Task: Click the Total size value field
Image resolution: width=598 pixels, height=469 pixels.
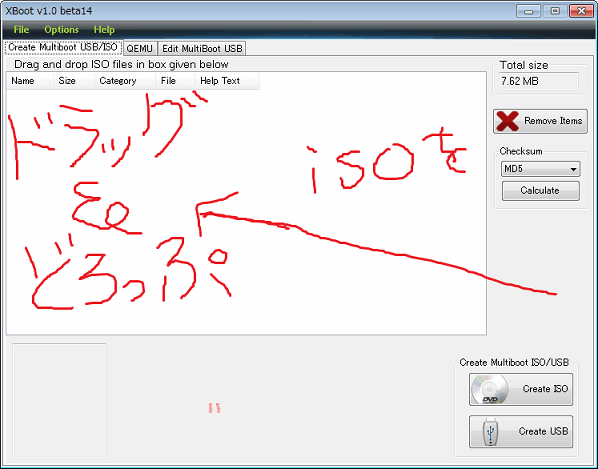Action: (538, 81)
